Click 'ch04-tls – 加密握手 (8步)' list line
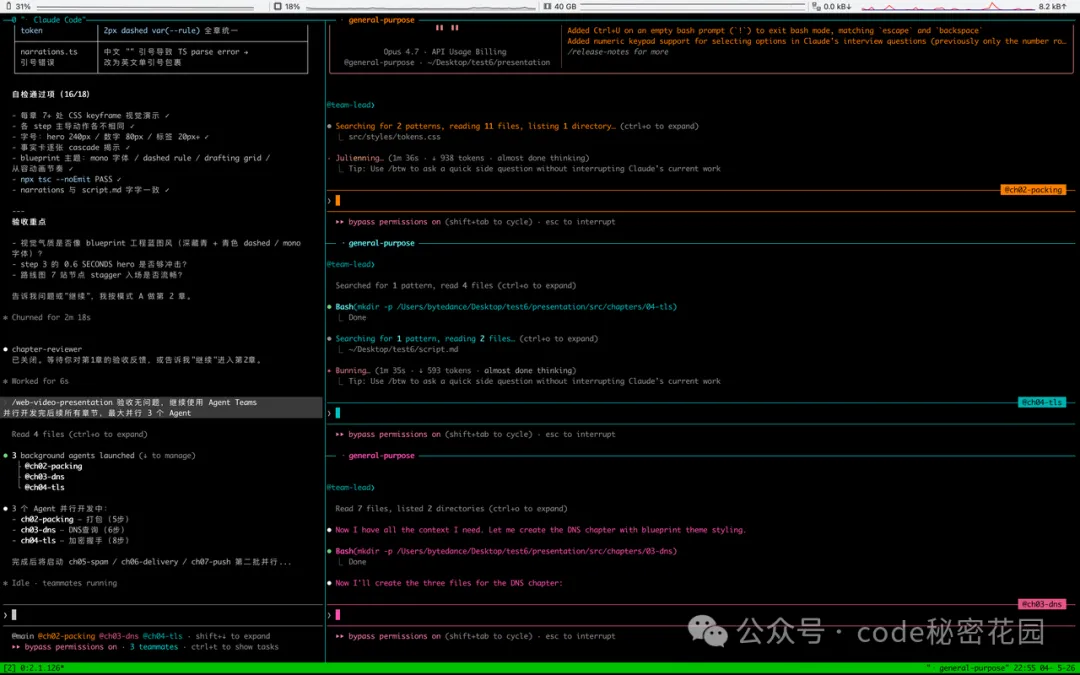 pos(74,541)
